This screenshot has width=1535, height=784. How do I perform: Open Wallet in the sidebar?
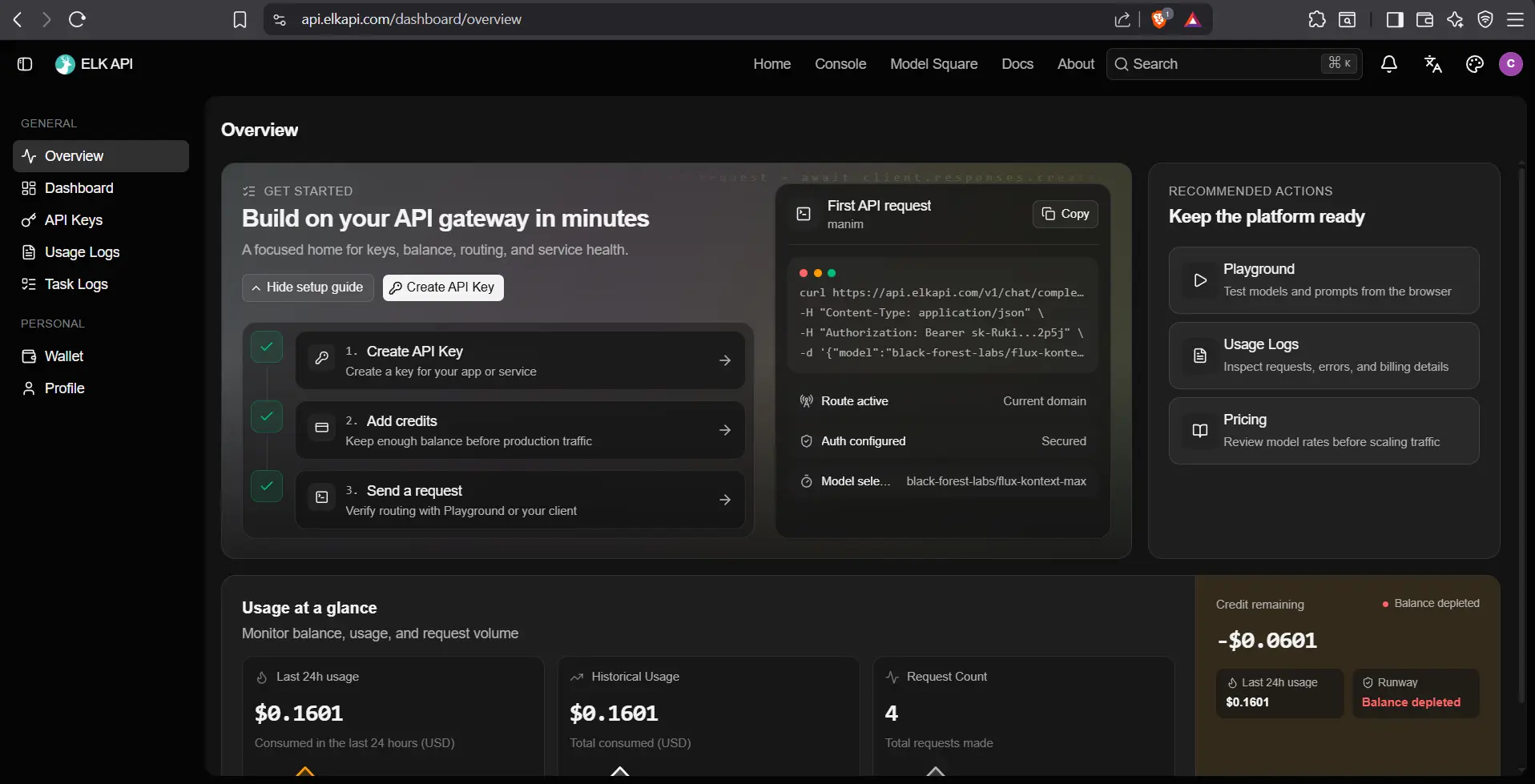[x=101, y=356]
